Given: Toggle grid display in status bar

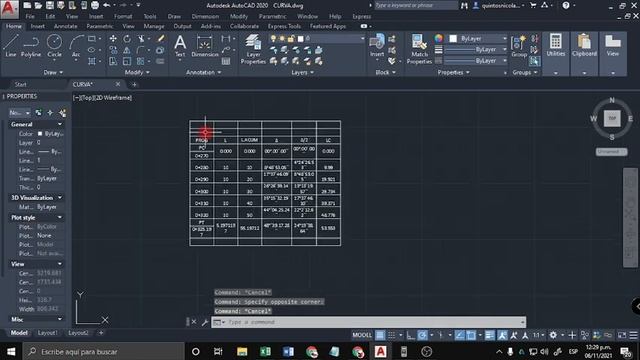Looking at the screenshot, I should 380,335.
